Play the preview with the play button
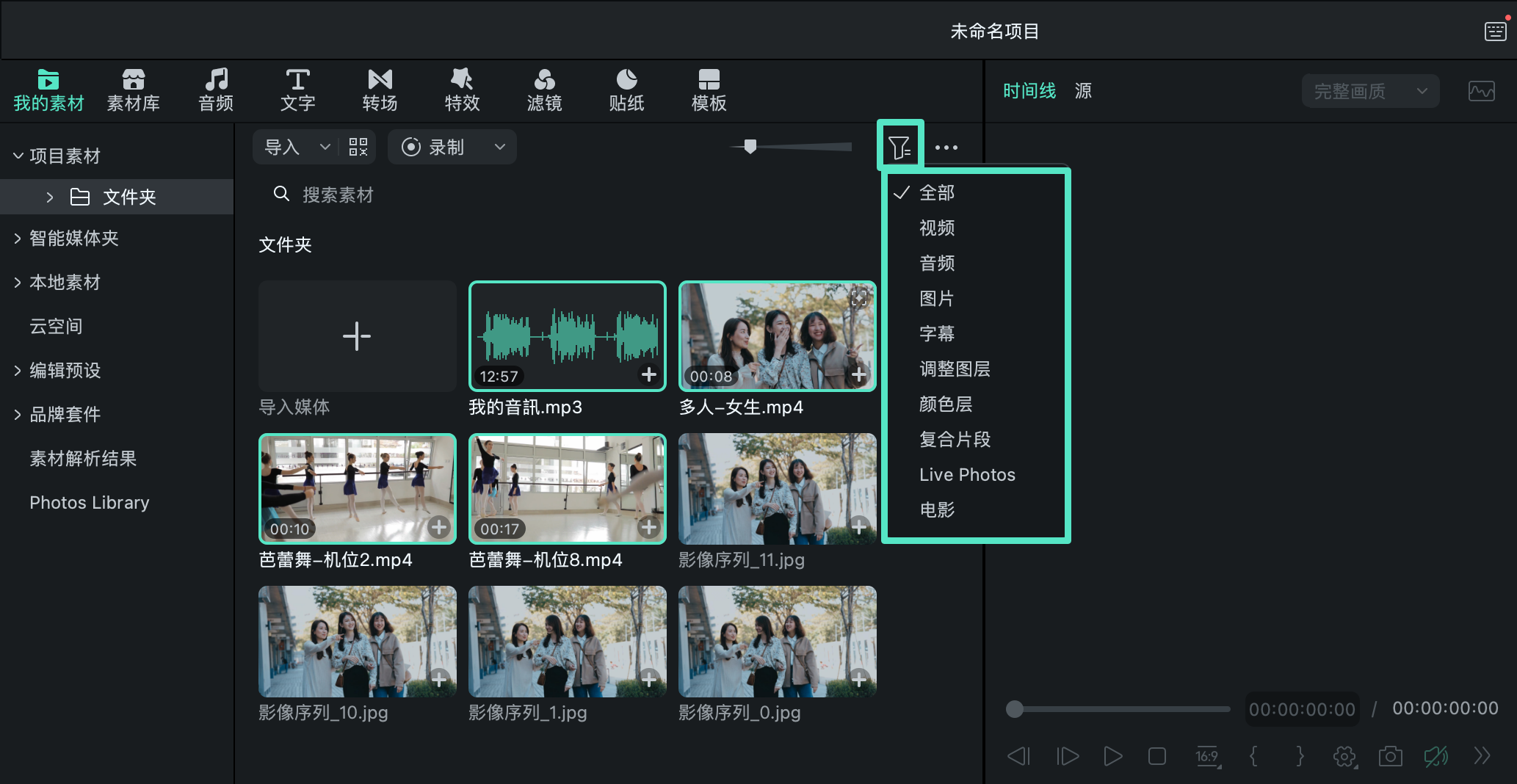The width and height of the screenshot is (1517, 784). pyautogui.click(x=1112, y=756)
